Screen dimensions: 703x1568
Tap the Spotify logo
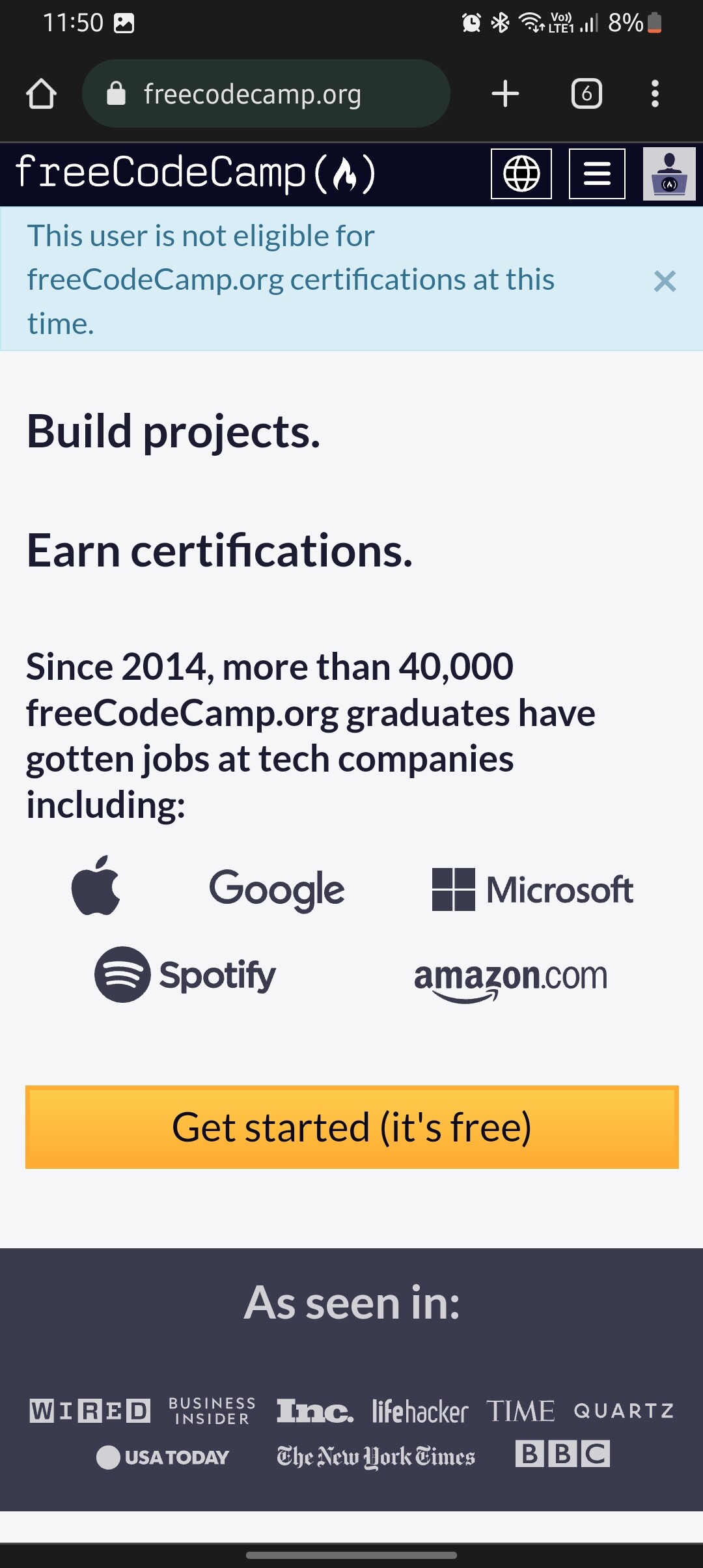pyautogui.click(x=185, y=975)
